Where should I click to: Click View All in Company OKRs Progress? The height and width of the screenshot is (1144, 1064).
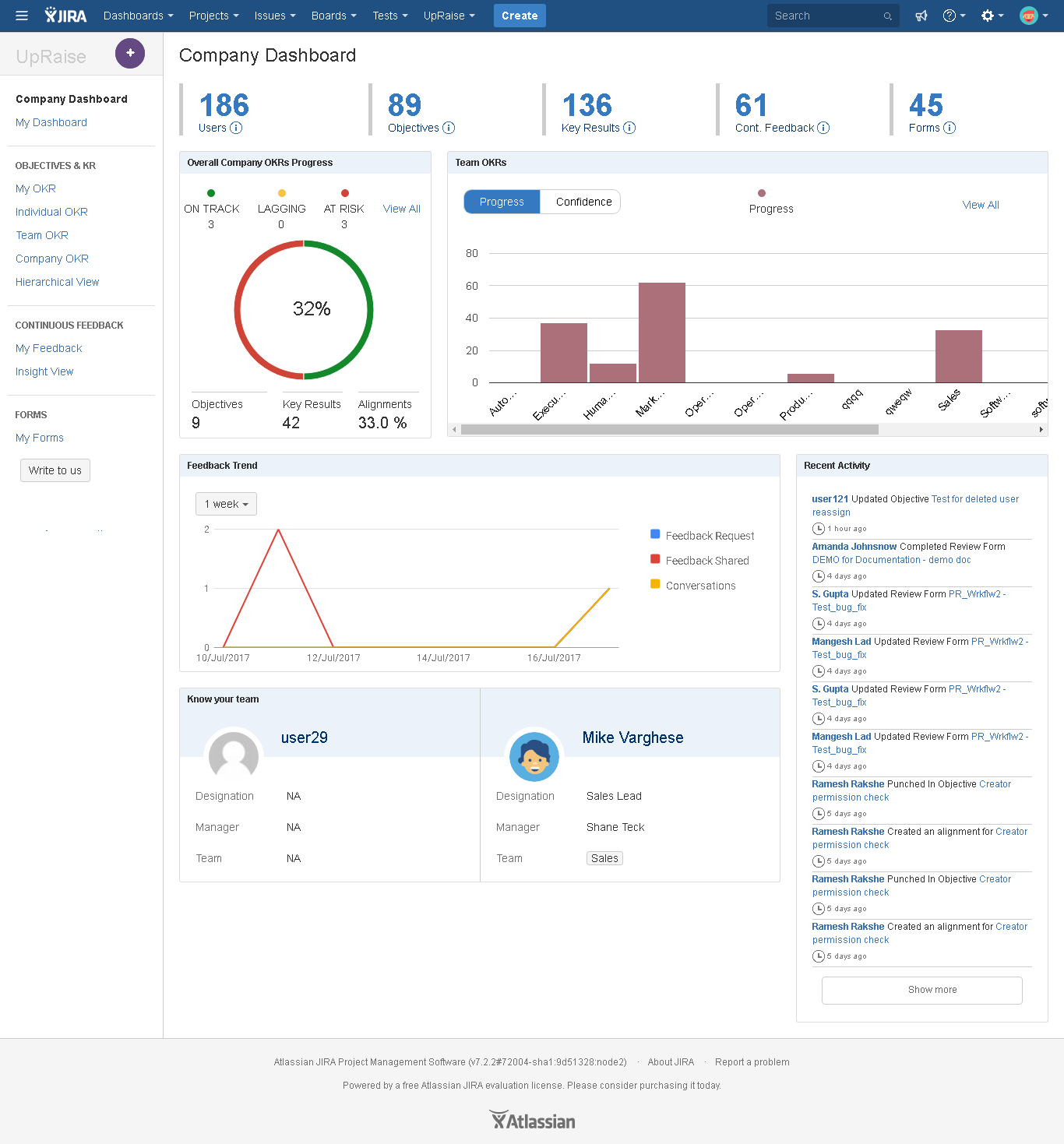402,209
